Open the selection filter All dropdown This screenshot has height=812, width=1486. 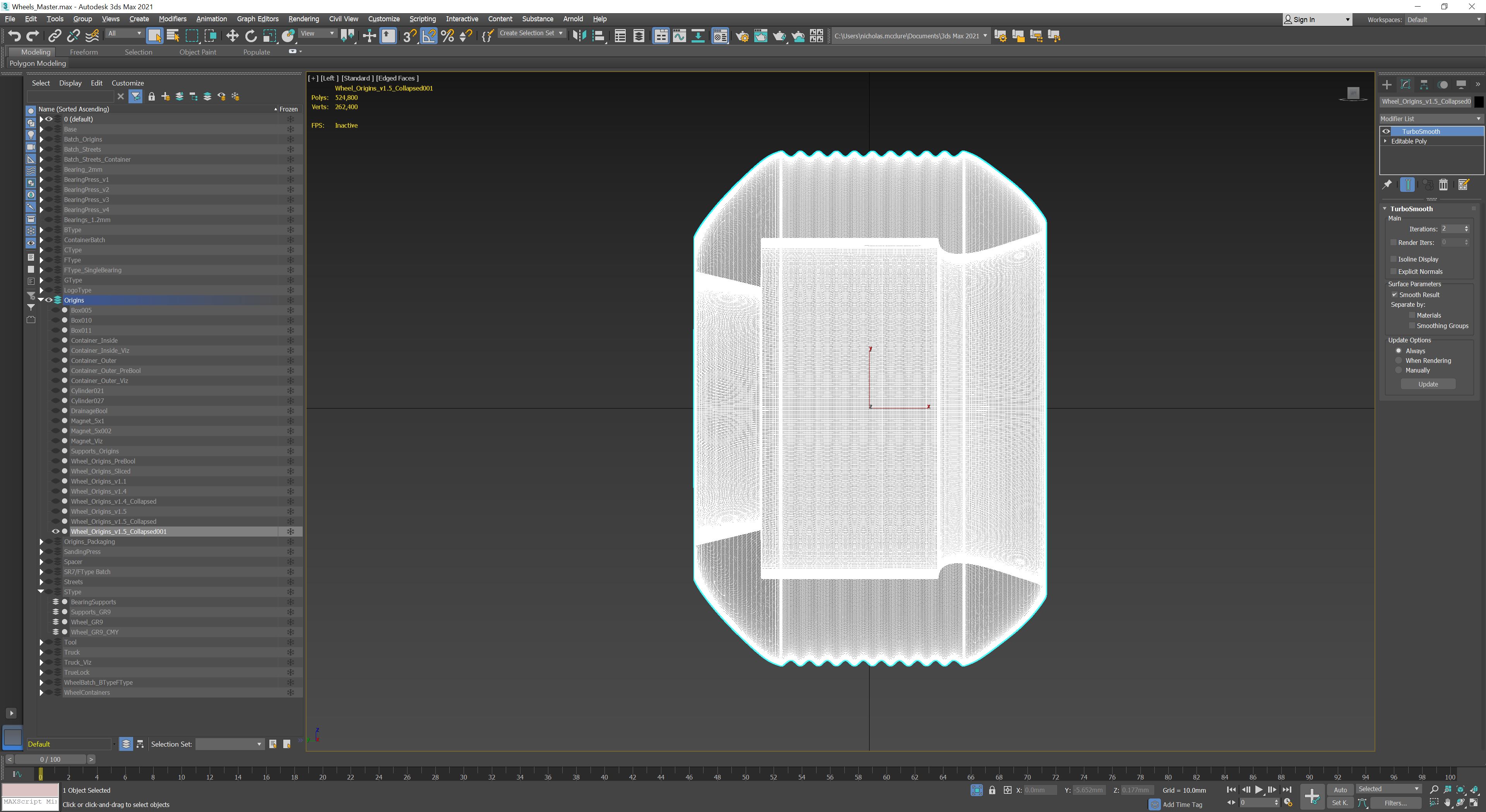click(x=125, y=33)
